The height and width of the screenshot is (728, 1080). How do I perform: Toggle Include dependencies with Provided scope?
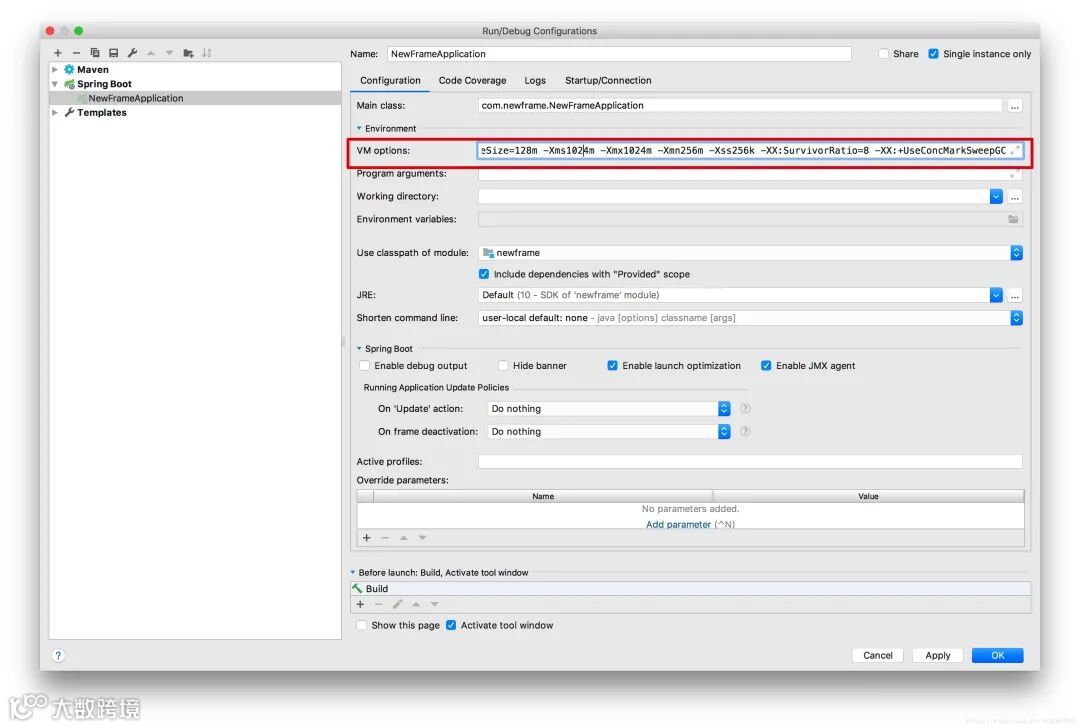click(484, 274)
